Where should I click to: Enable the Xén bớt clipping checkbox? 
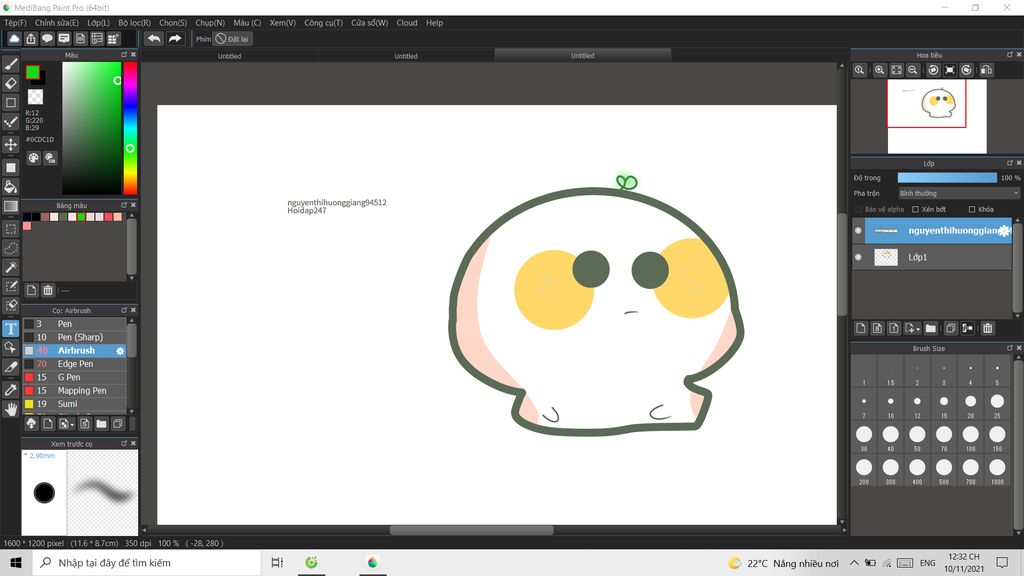click(x=916, y=209)
